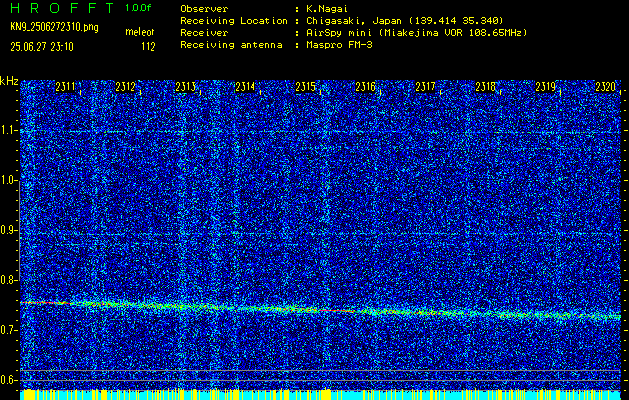This screenshot has width=629, height=400.
Task: Click the Receiving antenna field label
Action: 231,45
